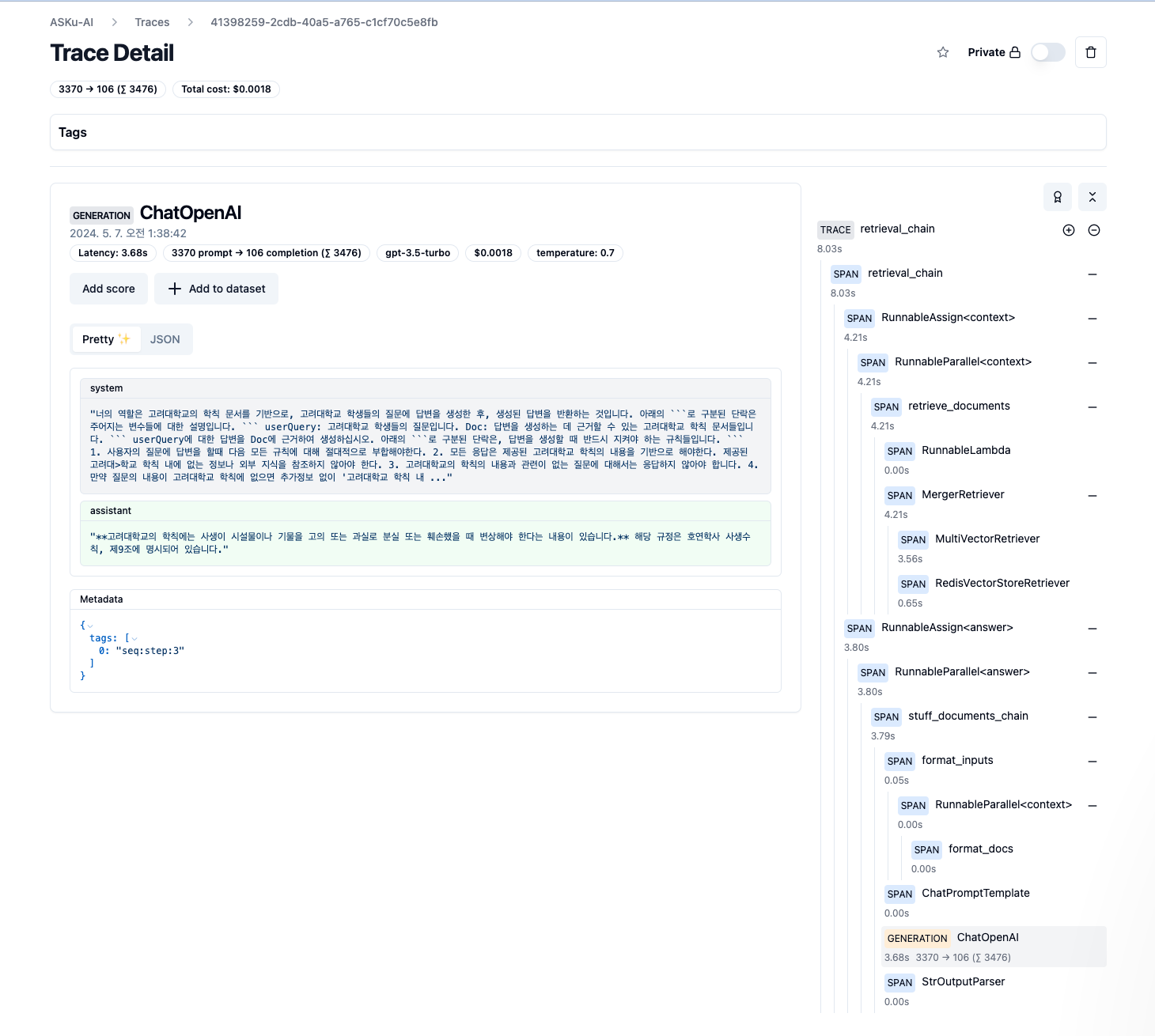This screenshot has height=1036, width=1155.
Task: Click the lock icon beside Private
Action: 1015,52
